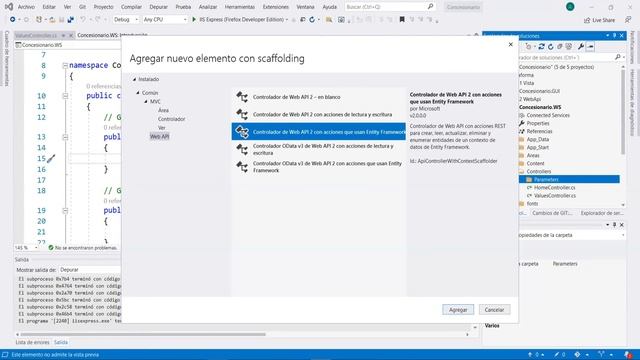Image resolution: width=640 pixels, height=360 pixels.
Task: Switch to the Concesionario.WS: Introducción tab
Action: coord(113,36)
